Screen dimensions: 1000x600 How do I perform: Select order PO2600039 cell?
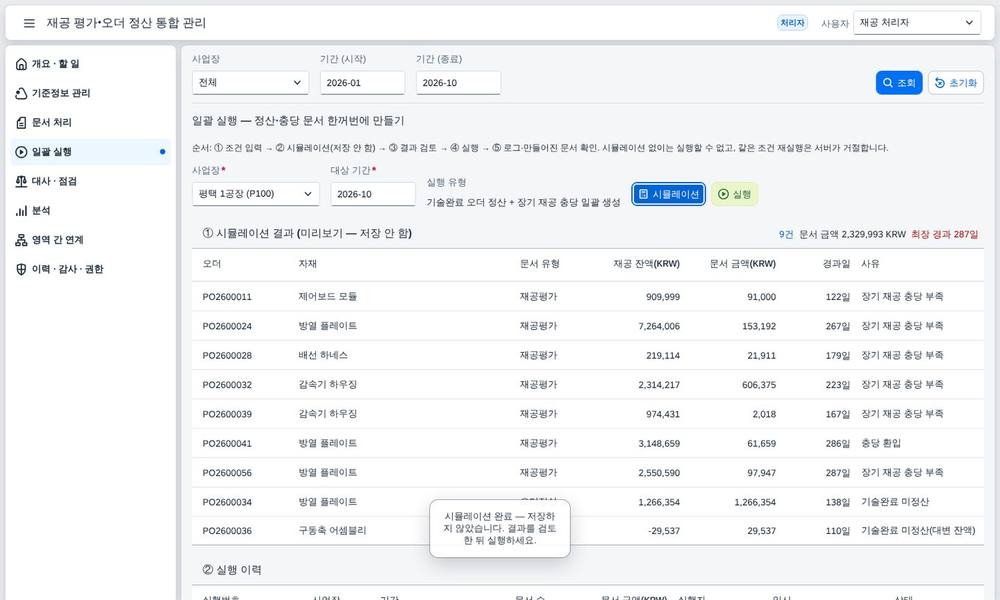[227, 414]
